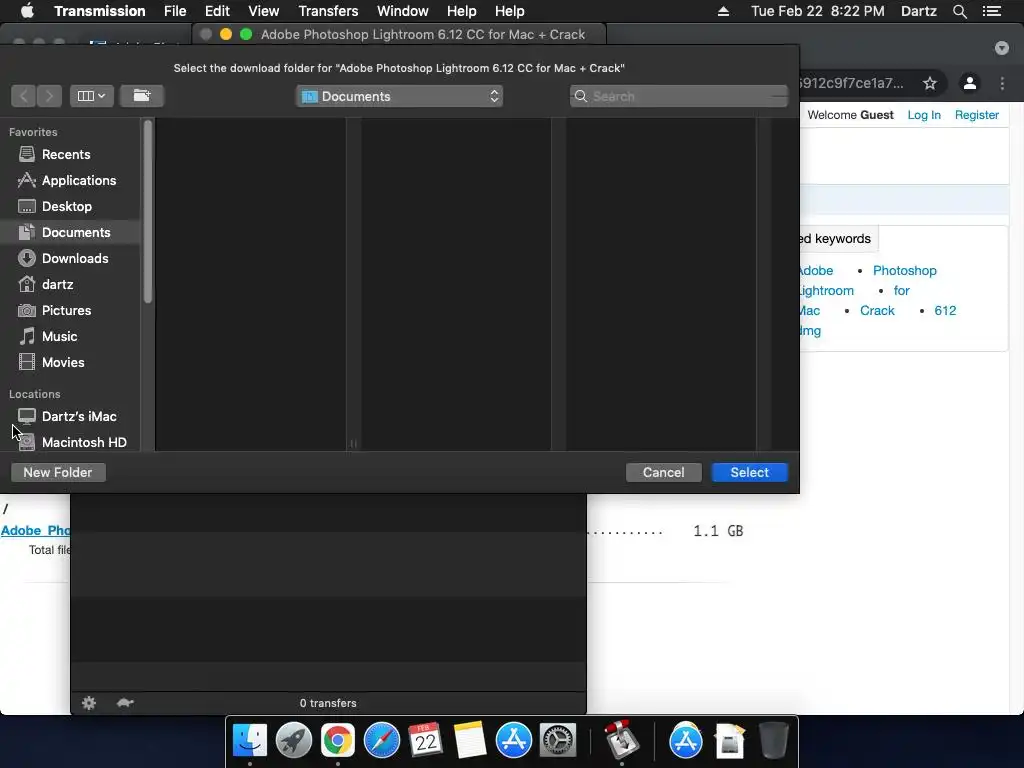The height and width of the screenshot is (768, 1024).
Task: Open the File menu
Action: (x=175, y=11)
